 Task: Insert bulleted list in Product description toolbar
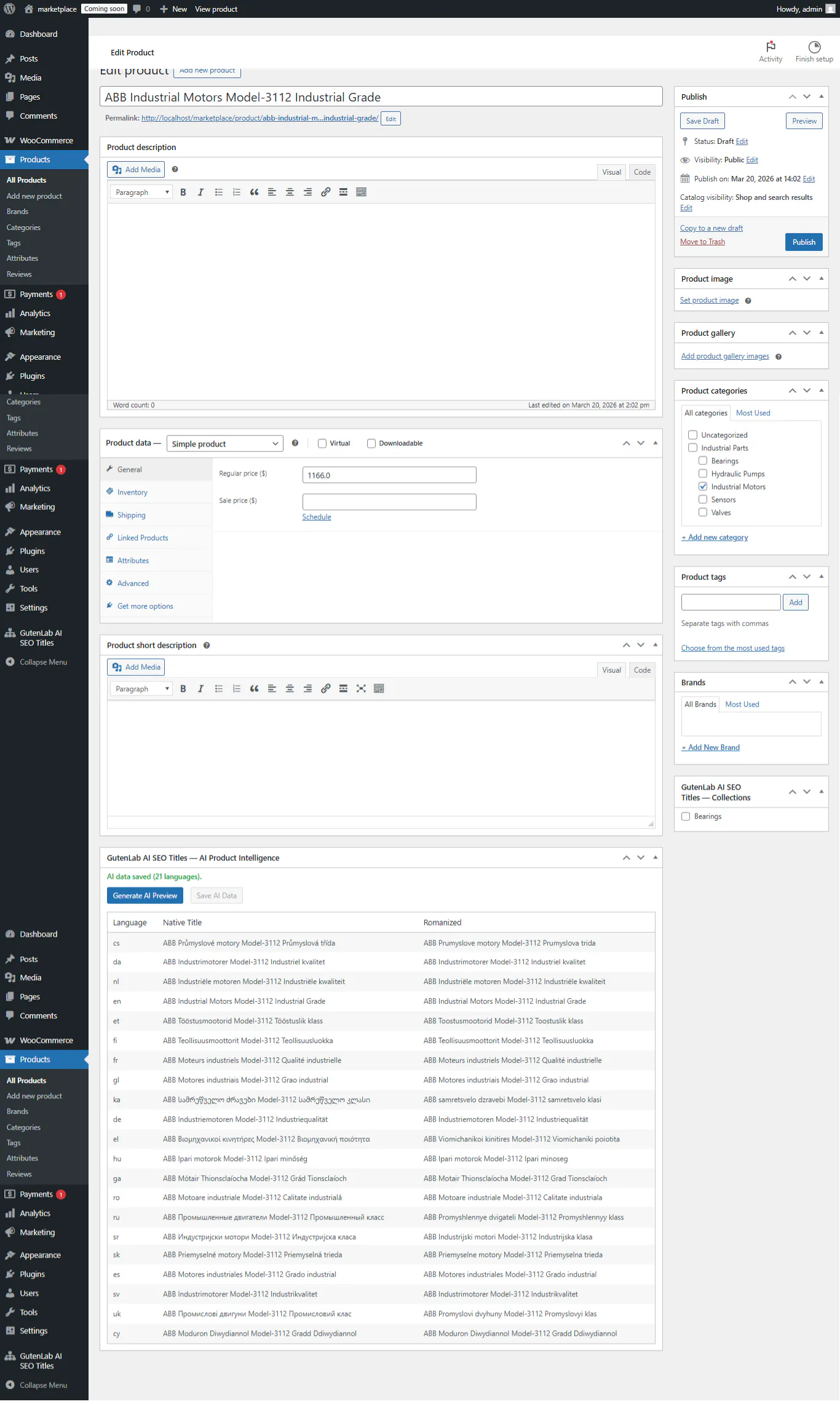(x=218, y=192)
